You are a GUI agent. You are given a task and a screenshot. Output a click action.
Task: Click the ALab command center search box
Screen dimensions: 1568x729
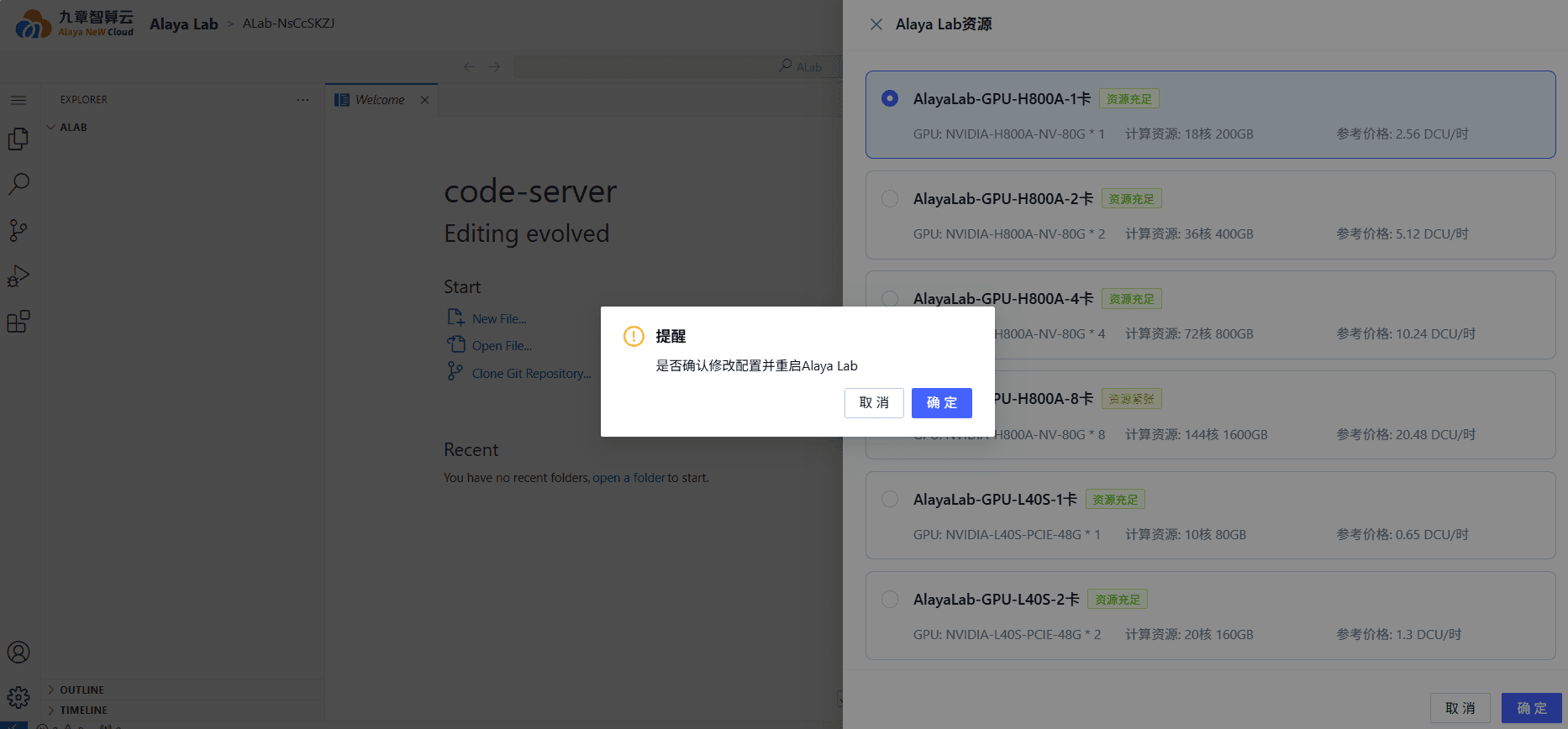tap(677, 66)
